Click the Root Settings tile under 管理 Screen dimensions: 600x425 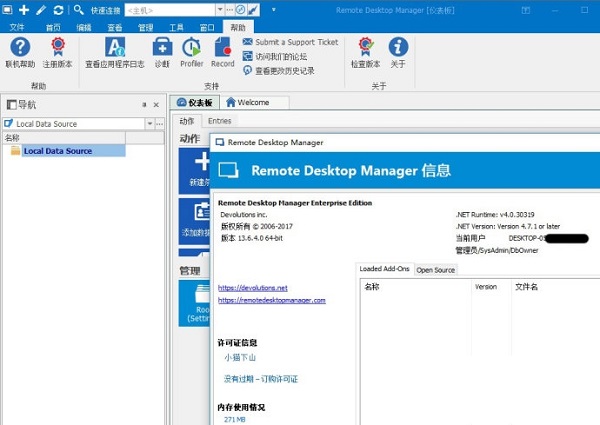click(x=194, y=303)
